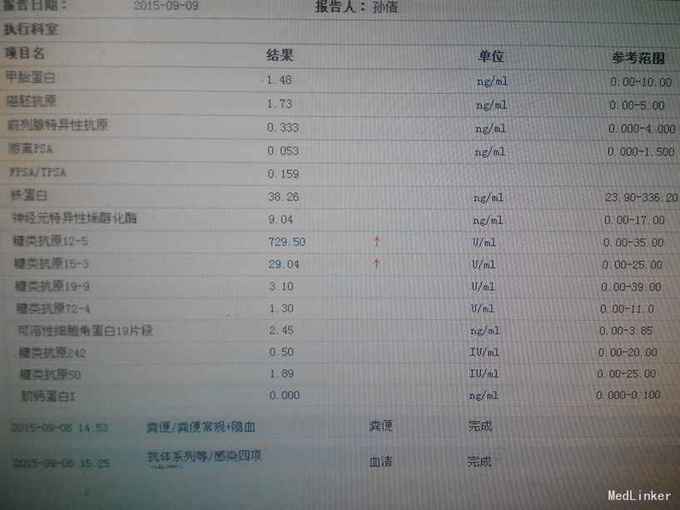Click reference range 0.000-0.100
680x510 pixels.
(x=628, y=395)
